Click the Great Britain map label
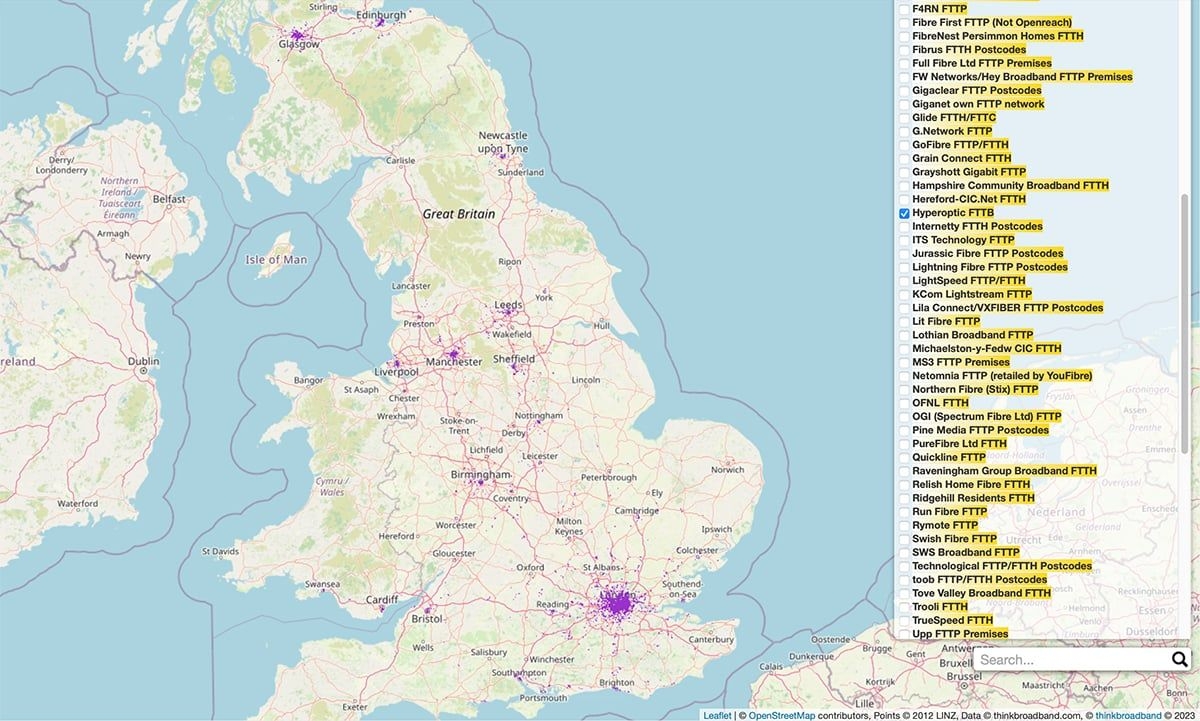Image resolution: width=1200 pixels, height=721 pixels. coord(459,214)
